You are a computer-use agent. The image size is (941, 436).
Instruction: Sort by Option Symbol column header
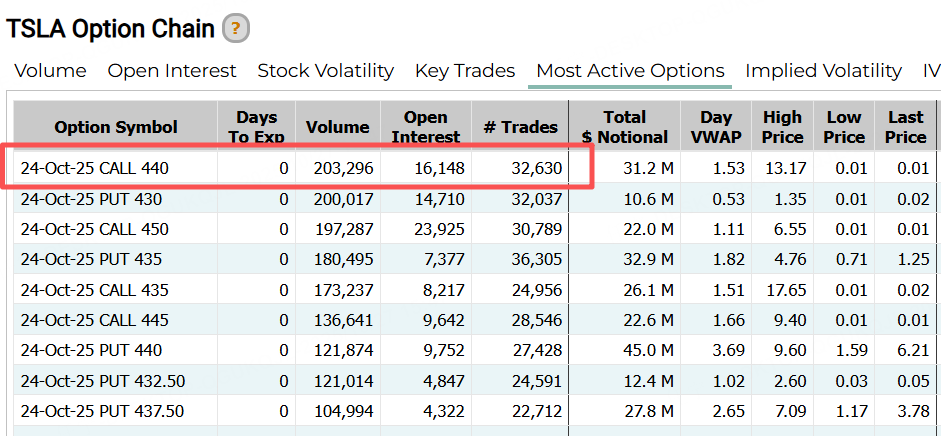tap(116, 127)
